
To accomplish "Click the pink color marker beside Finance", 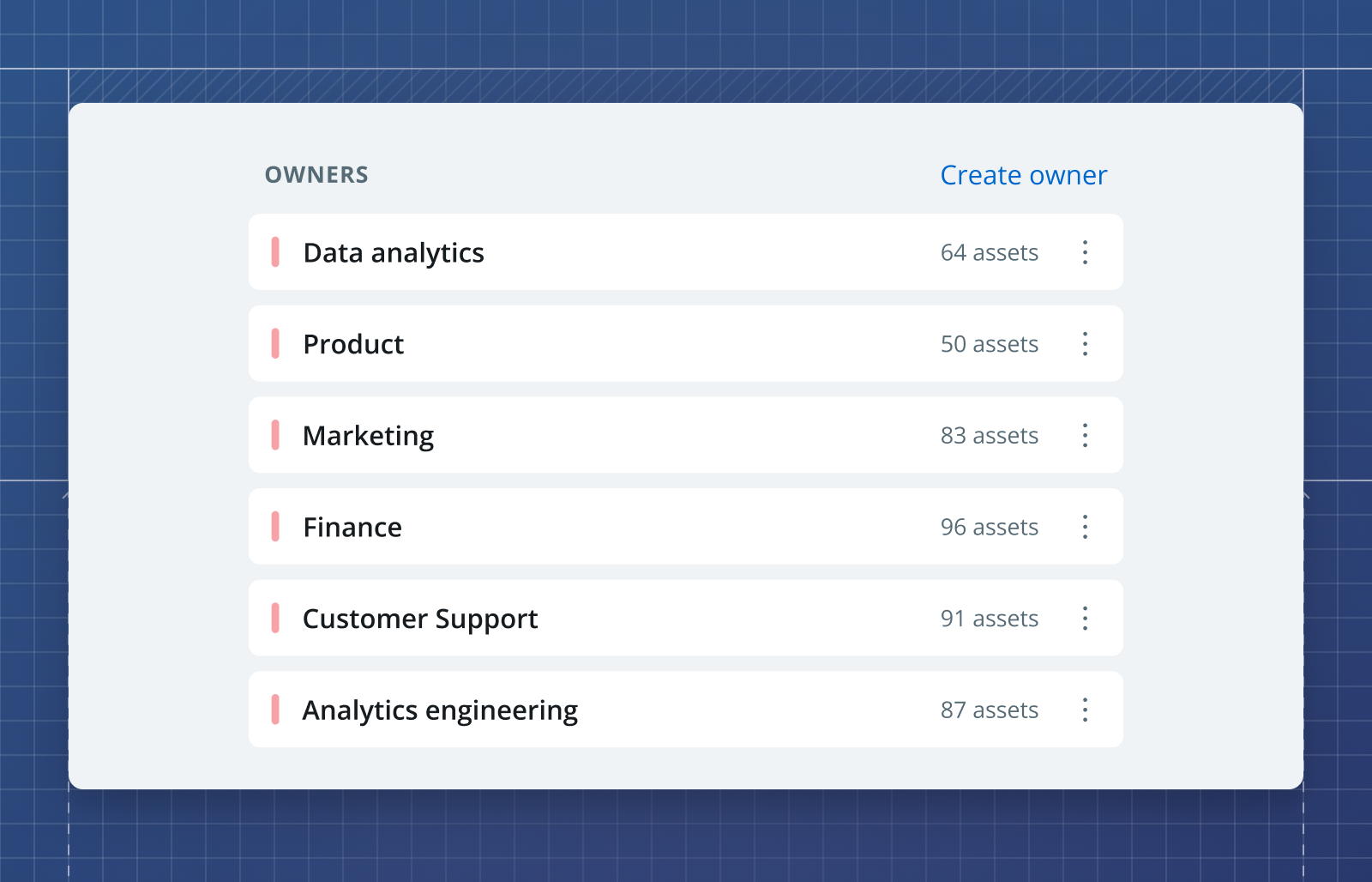I will (x=275, y=527).
